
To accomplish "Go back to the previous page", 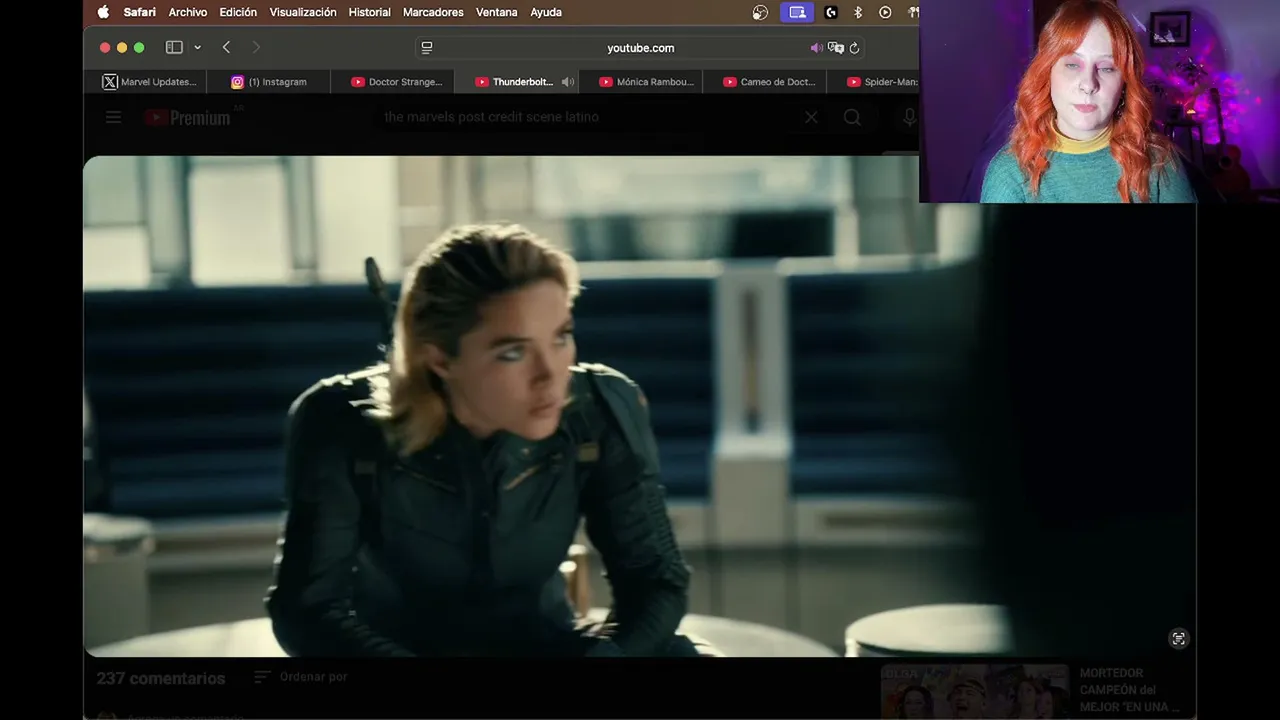I will coord(226,47).
